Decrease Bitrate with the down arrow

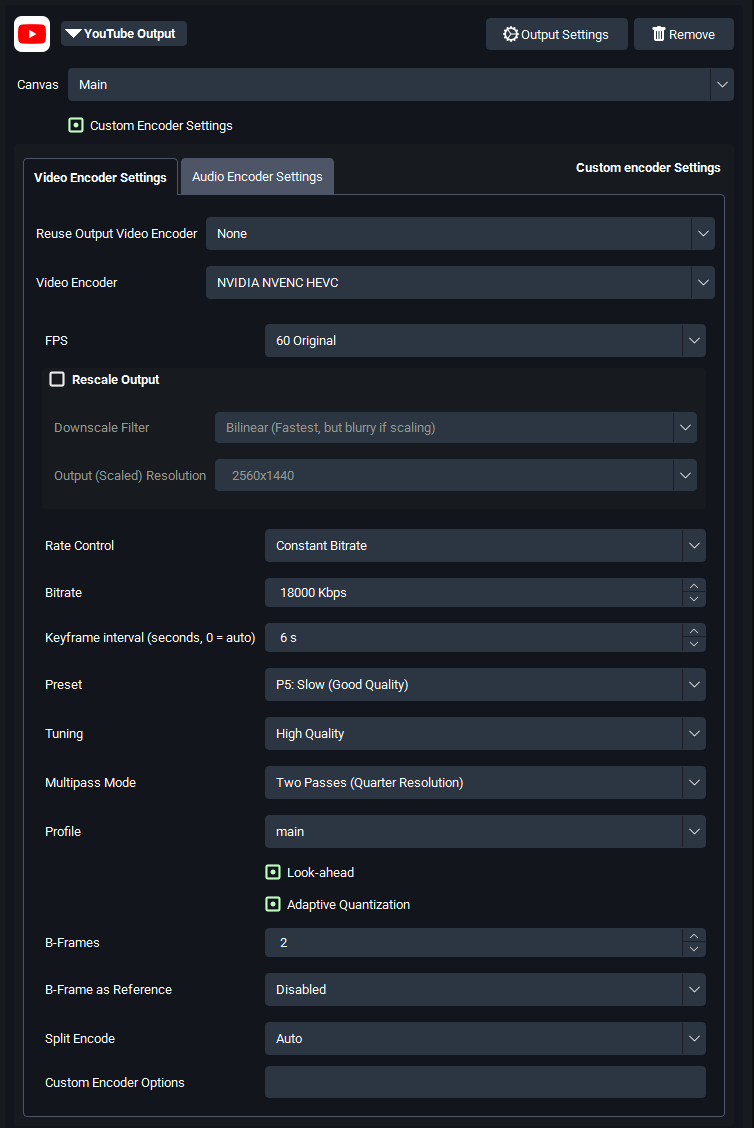pyautogui.click(x=694, y=599)
